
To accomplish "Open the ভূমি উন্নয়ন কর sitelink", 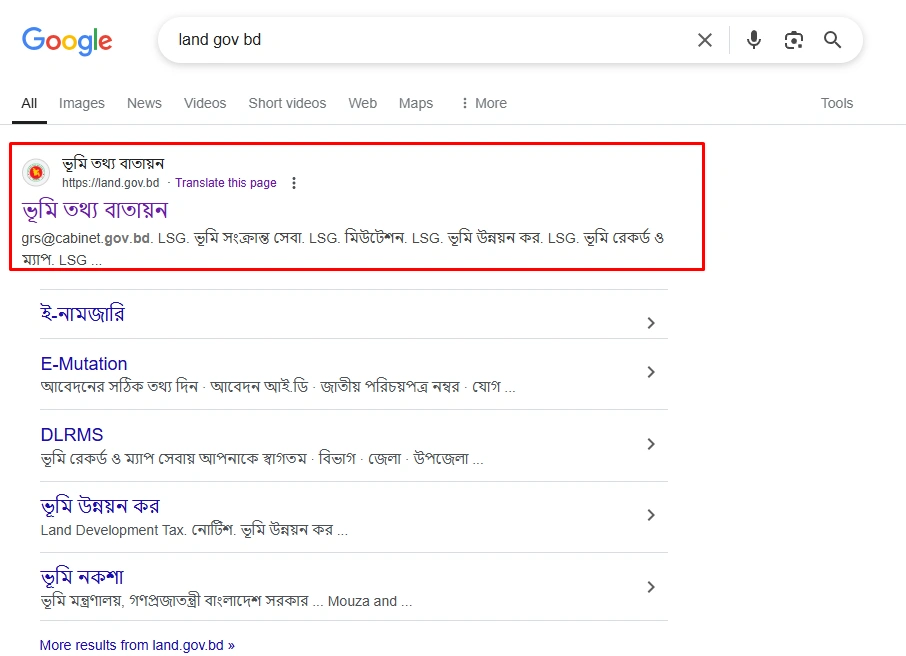I will (x=100, y=506).
